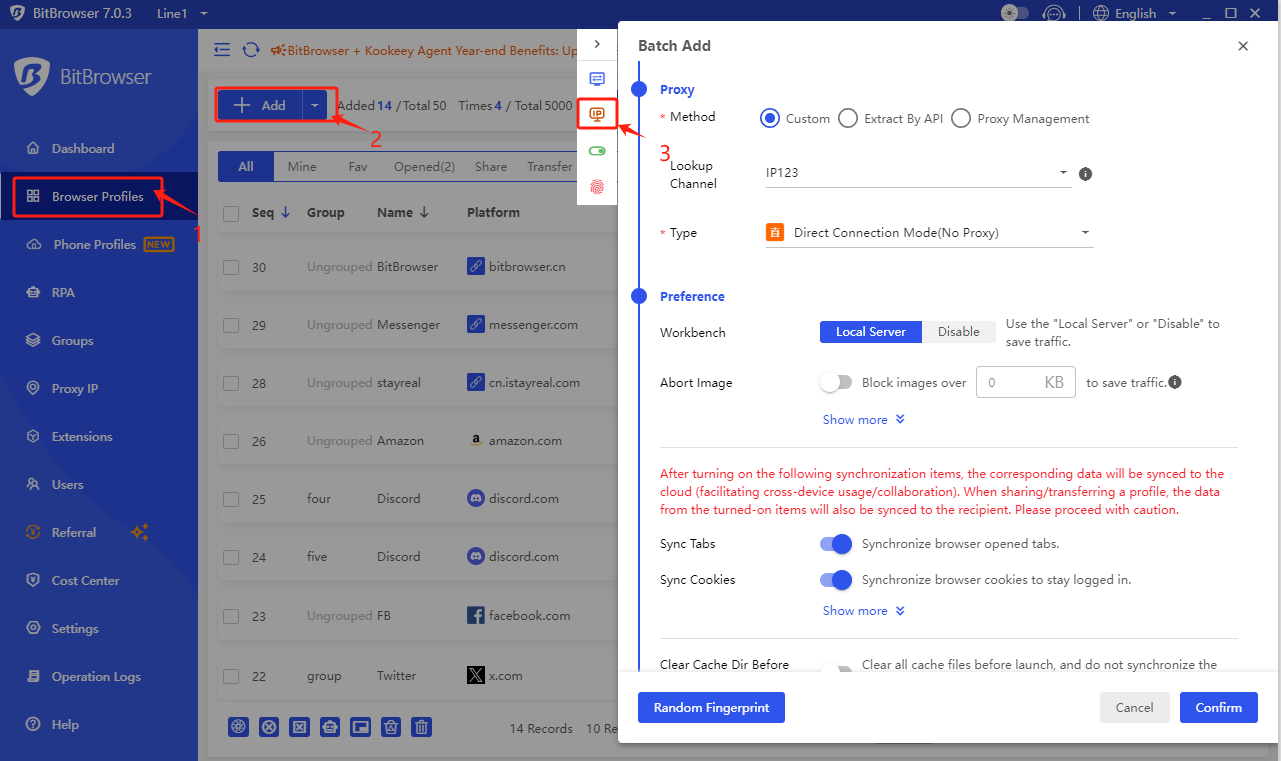Switch to the Share tab
Screen dimensions: 1281x761
(491, 167)
